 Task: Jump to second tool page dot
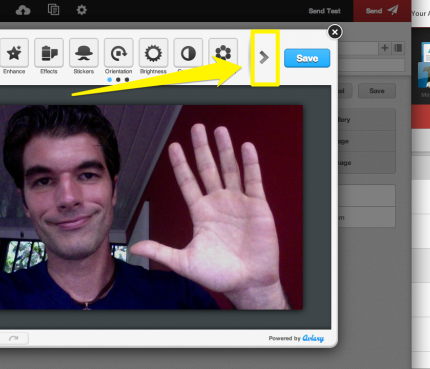pyautogui.click(x=118, y=80)
